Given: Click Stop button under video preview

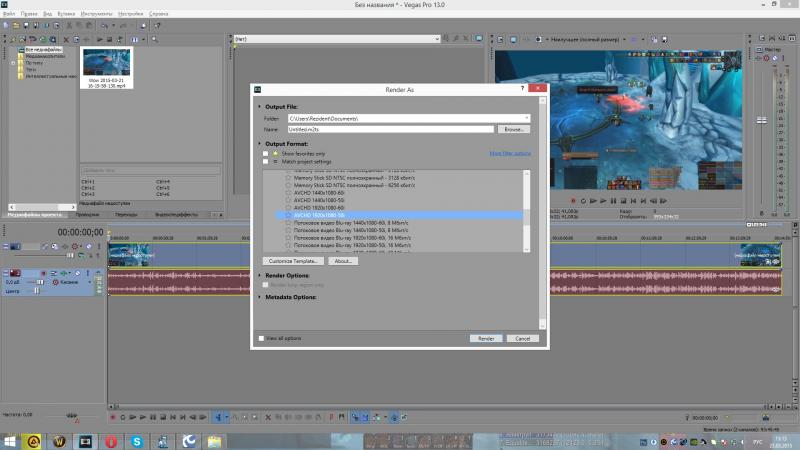Looking at the screenshot, I should coord(623,201).
